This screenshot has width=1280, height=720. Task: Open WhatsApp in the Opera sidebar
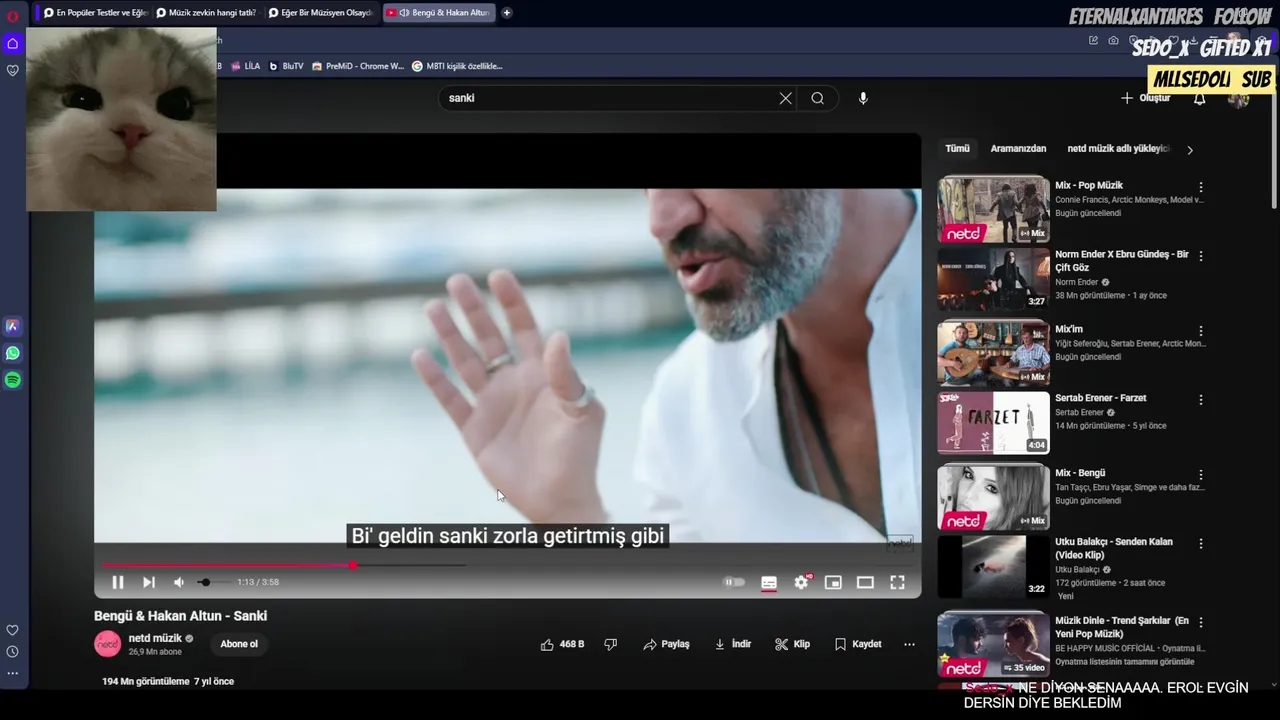(13, 353)
